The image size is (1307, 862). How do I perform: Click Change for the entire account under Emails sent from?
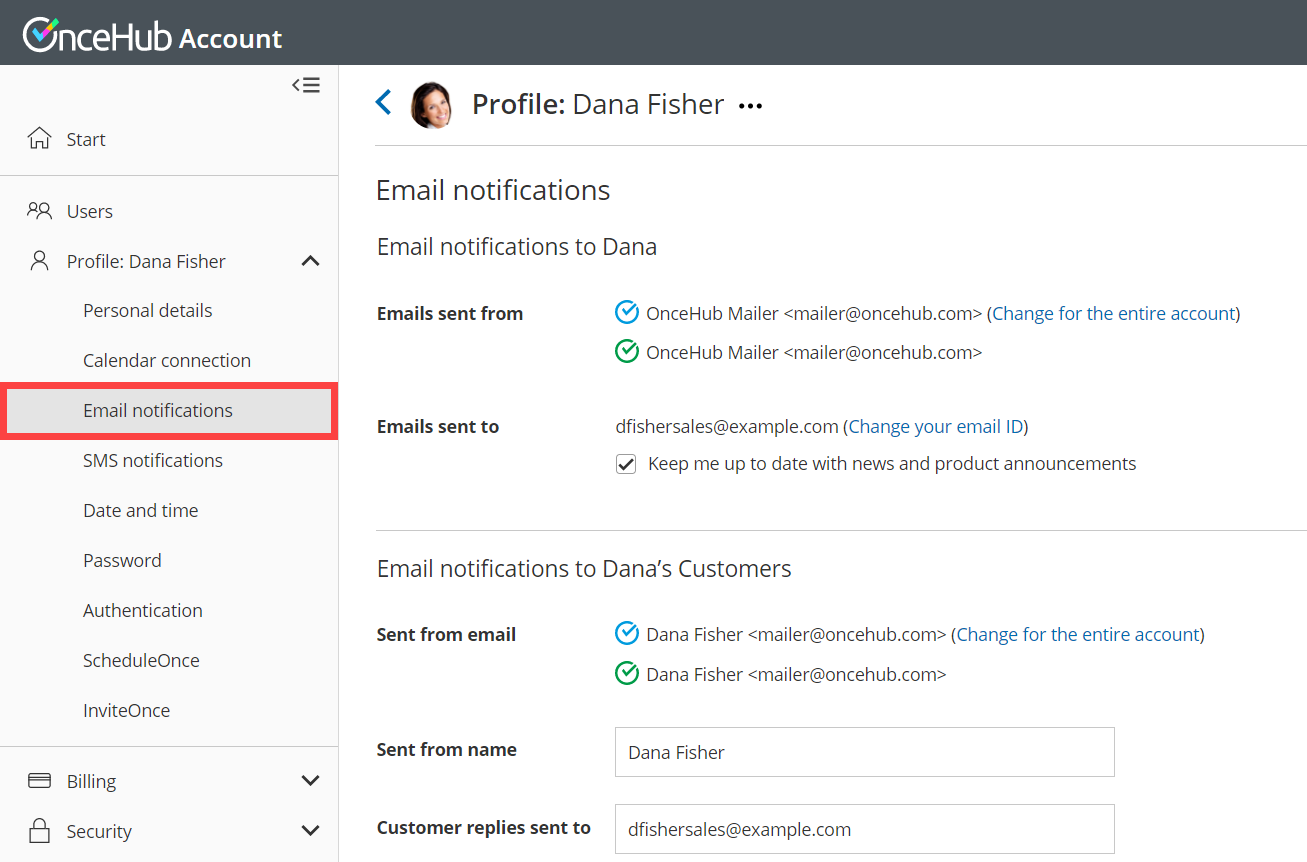(1114, 313)
